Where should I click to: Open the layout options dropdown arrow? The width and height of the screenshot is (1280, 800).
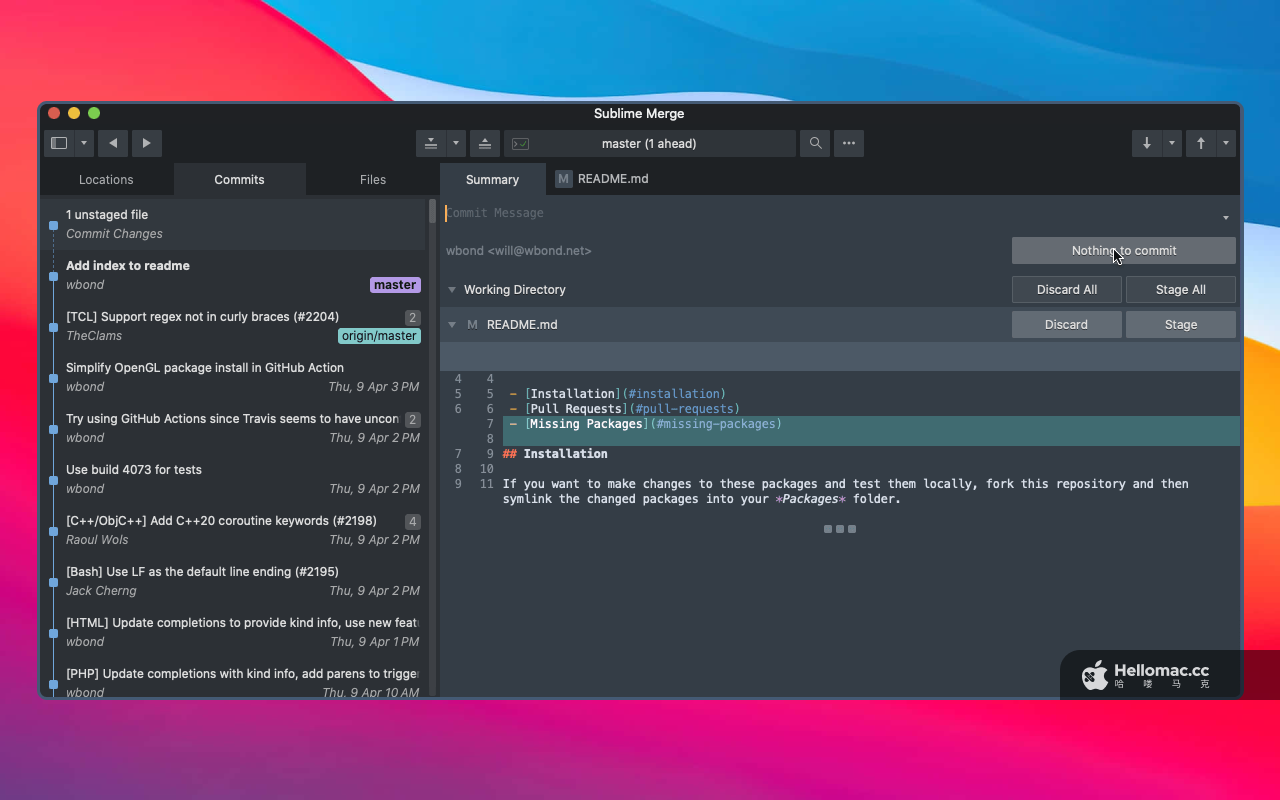tap(84, 143)
